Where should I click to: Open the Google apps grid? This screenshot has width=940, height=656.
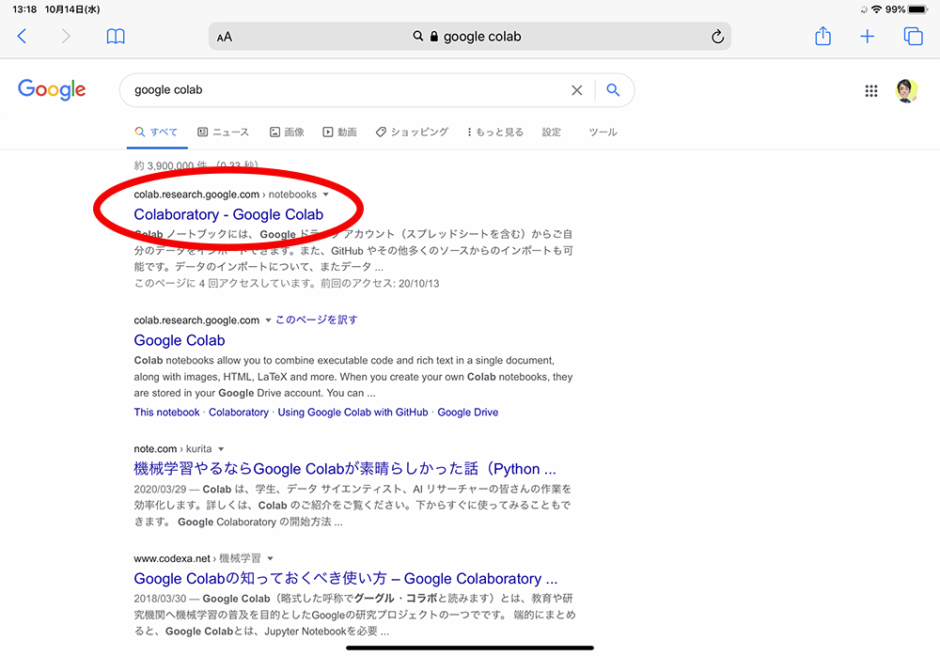pos(871,90)
